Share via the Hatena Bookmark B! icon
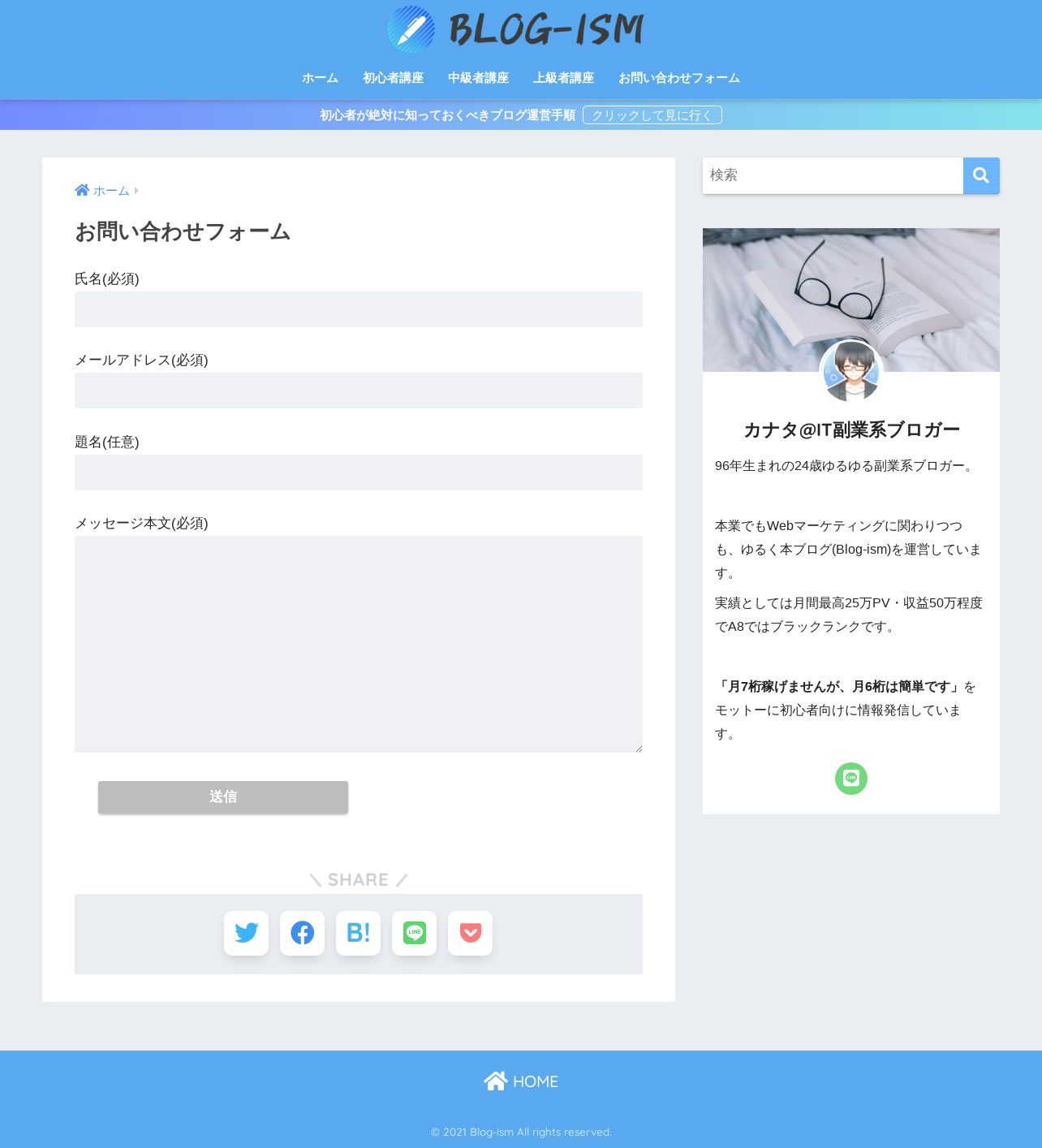Screen dimensions: 1042x1148 coord(358,933)
